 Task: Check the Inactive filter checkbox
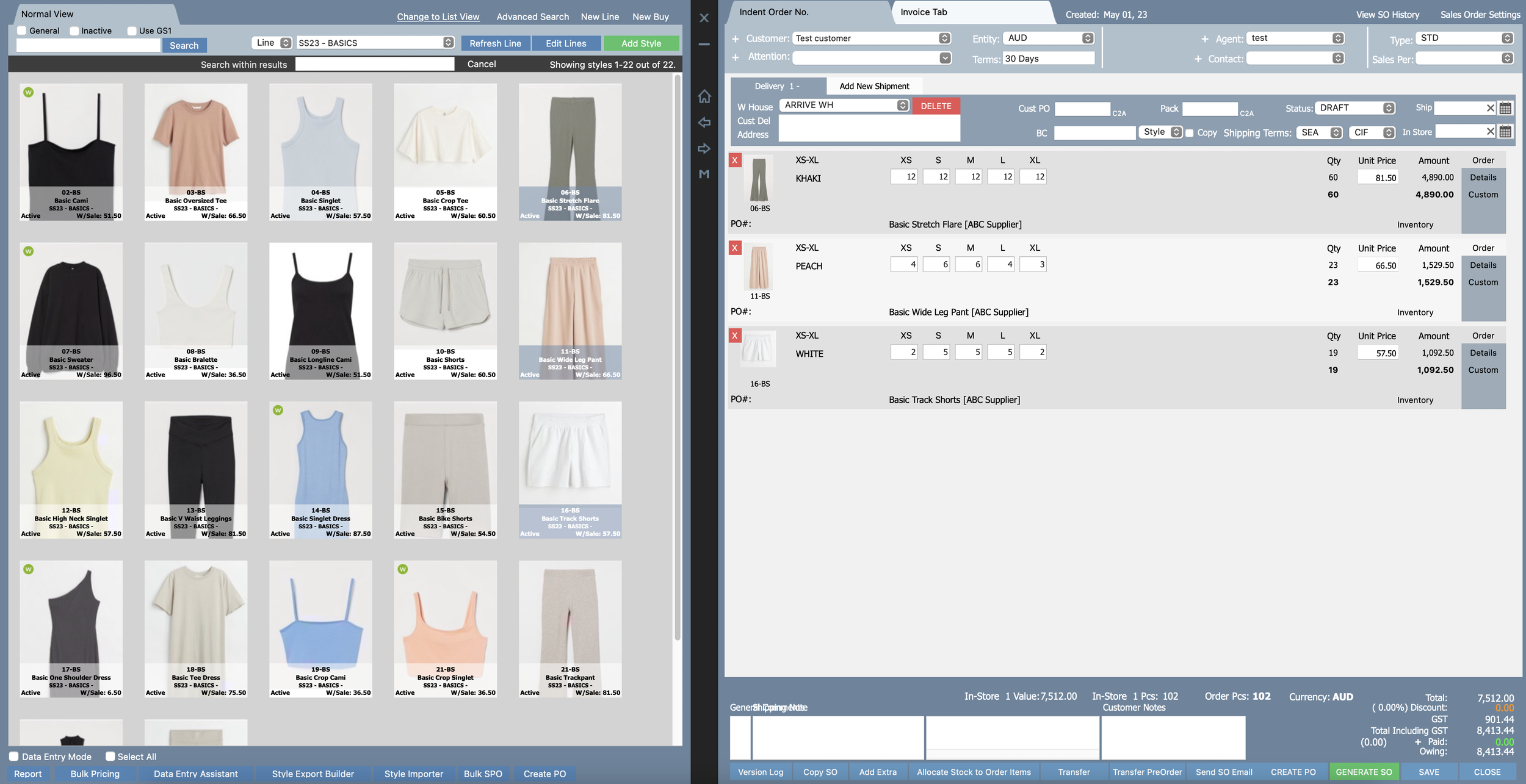tap(74, 31)
